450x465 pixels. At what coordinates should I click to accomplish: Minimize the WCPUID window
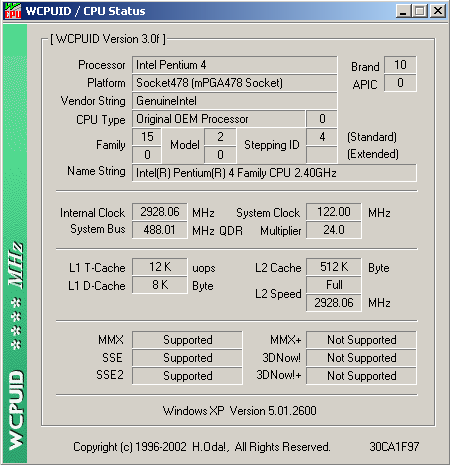coord(403,11)
